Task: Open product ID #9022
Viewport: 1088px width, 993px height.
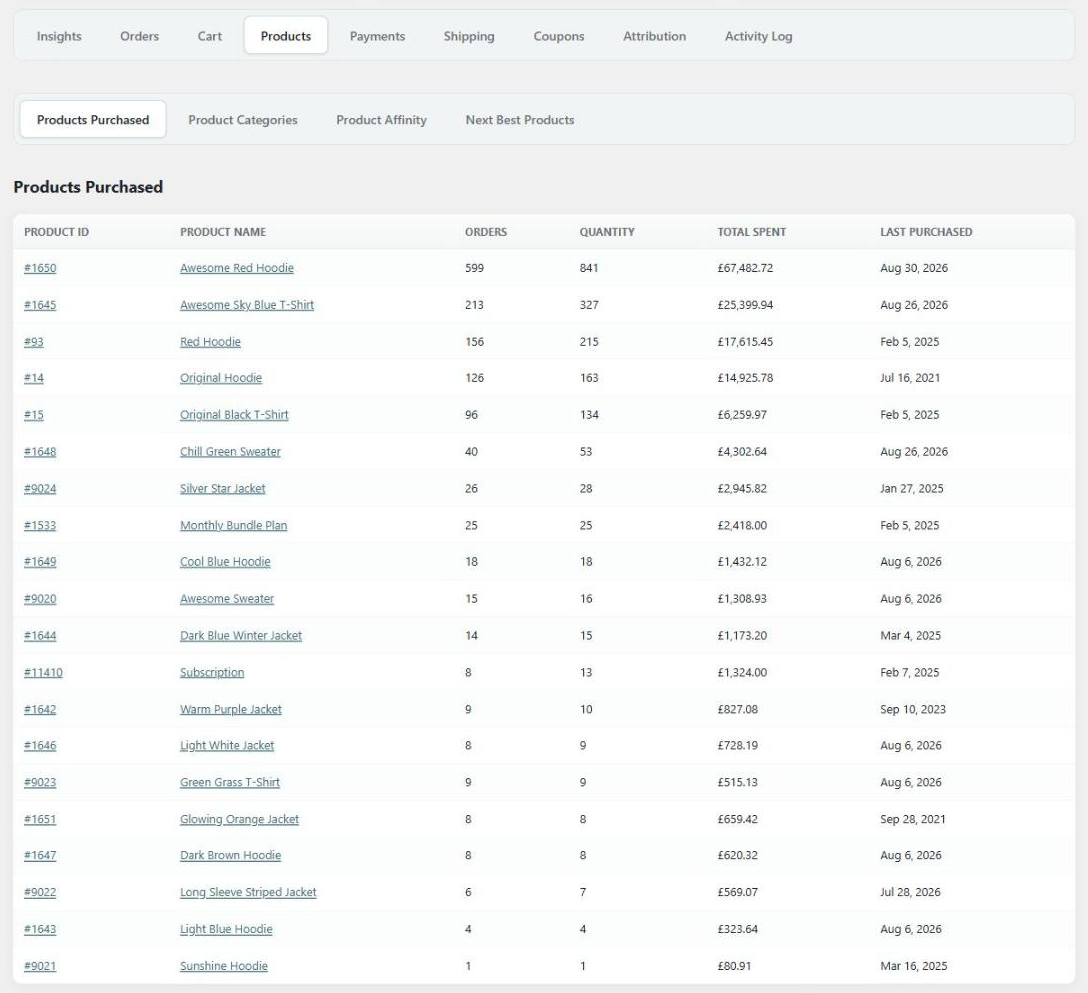Action: [40, 892]
